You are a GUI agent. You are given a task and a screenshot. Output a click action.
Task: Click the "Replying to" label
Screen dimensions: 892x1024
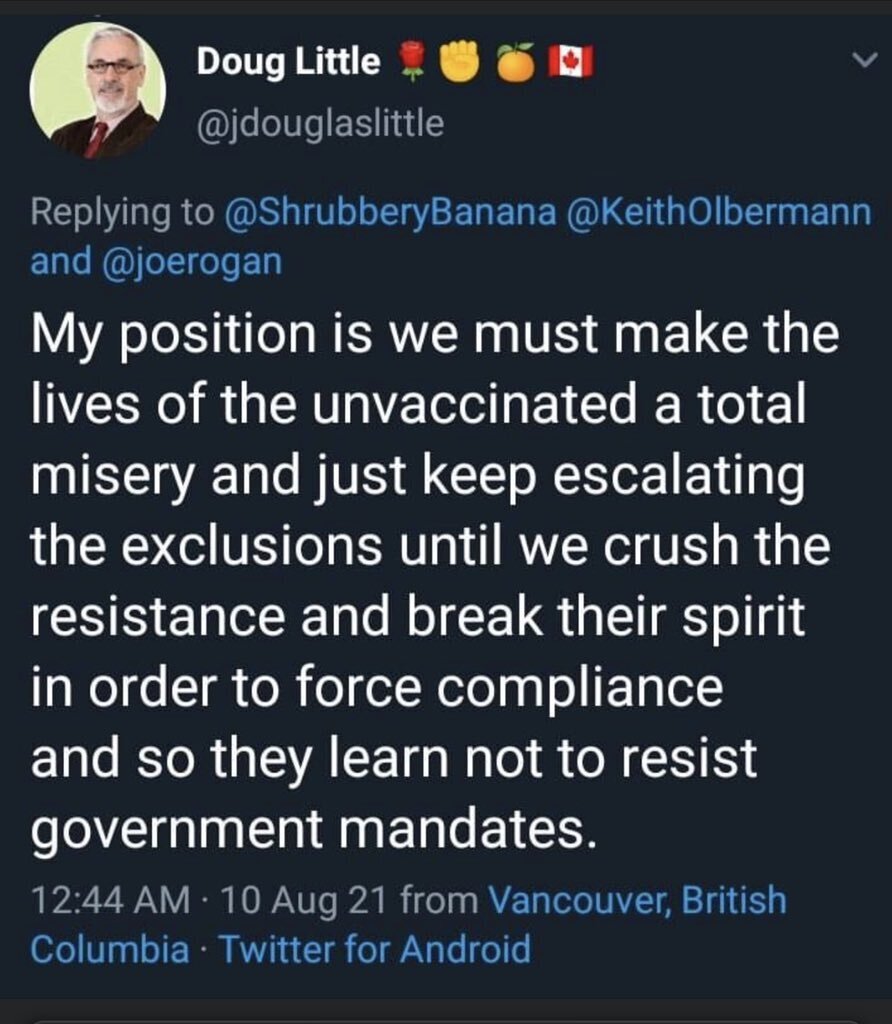pos(122,212)
